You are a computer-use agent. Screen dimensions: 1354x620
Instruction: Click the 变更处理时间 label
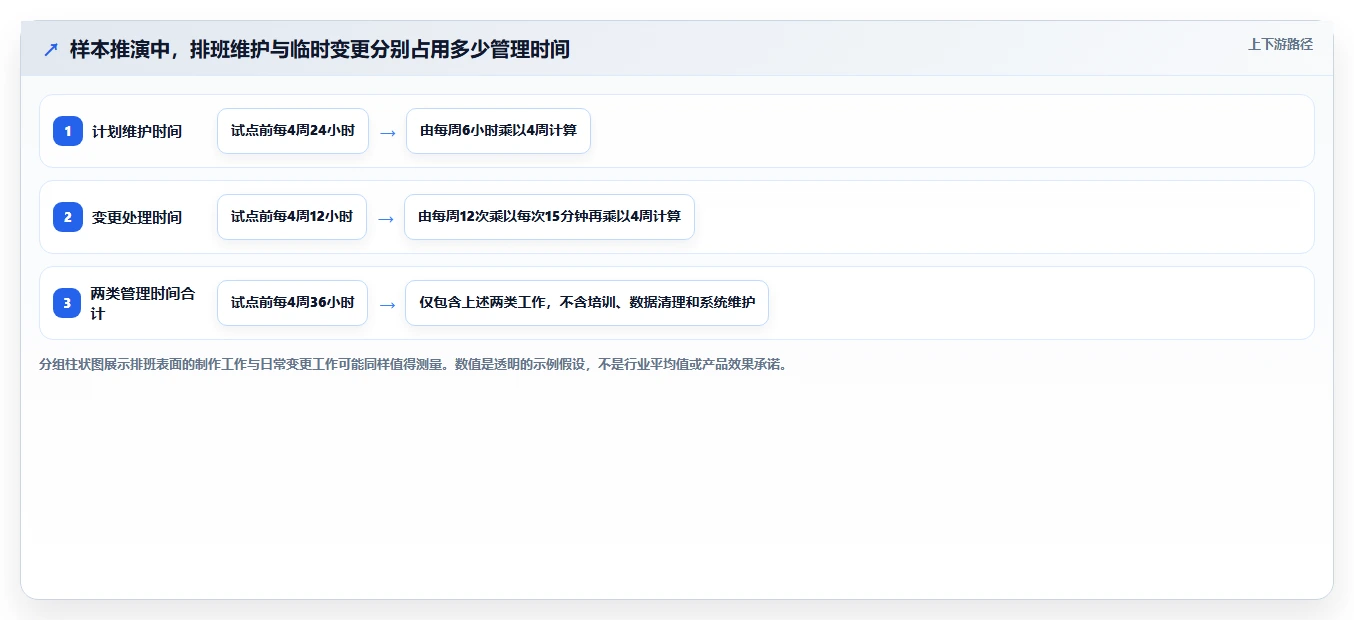(x=137, y=217)
